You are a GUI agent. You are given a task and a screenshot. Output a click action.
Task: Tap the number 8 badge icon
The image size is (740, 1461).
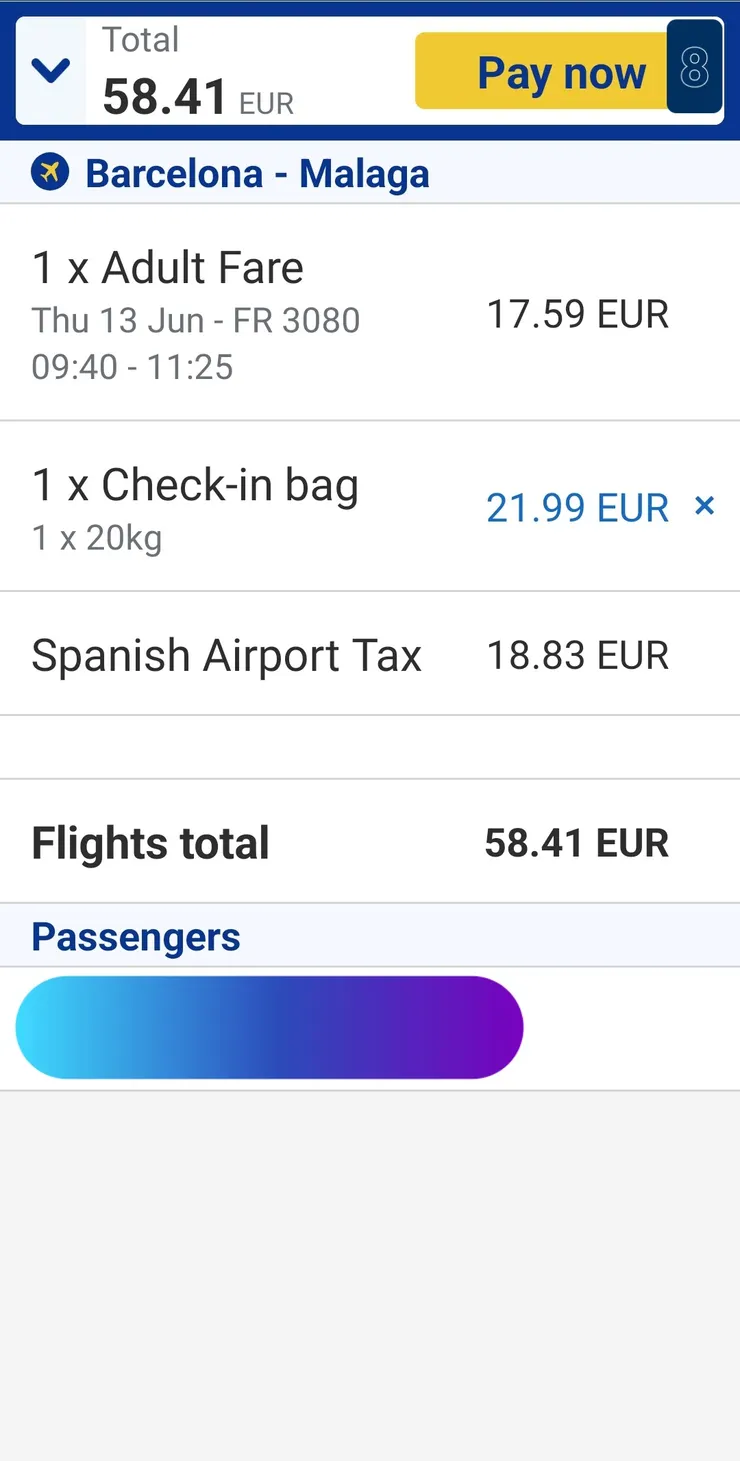[694, 67]
